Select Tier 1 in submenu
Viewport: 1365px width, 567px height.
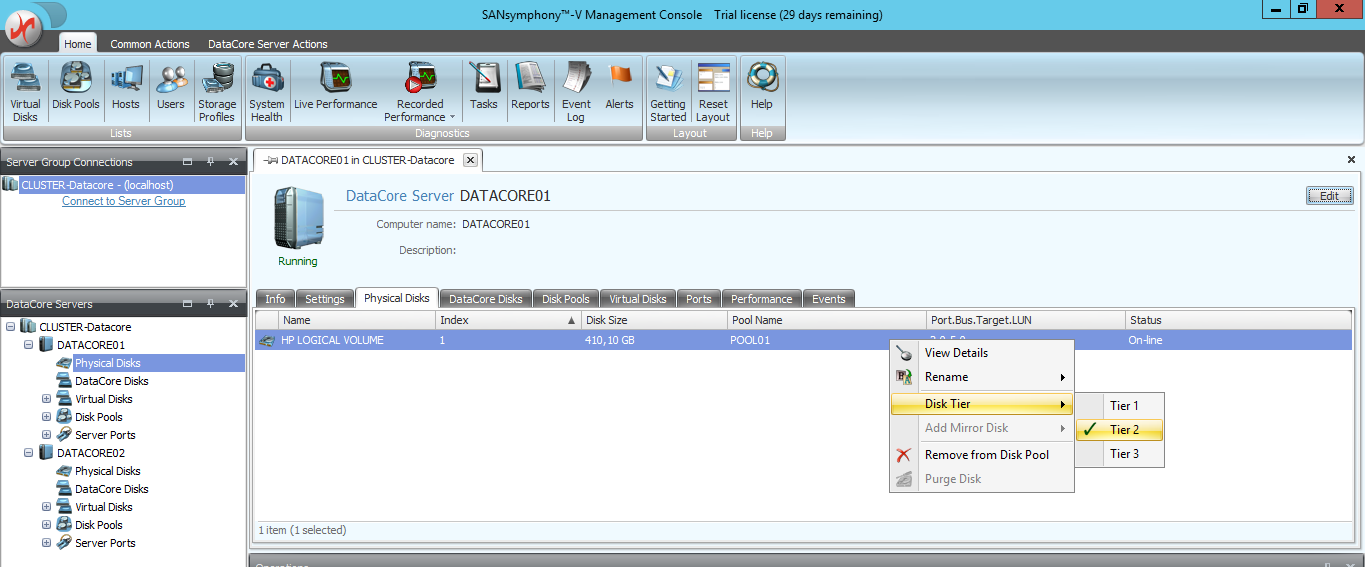click(x=1120, y=406)
